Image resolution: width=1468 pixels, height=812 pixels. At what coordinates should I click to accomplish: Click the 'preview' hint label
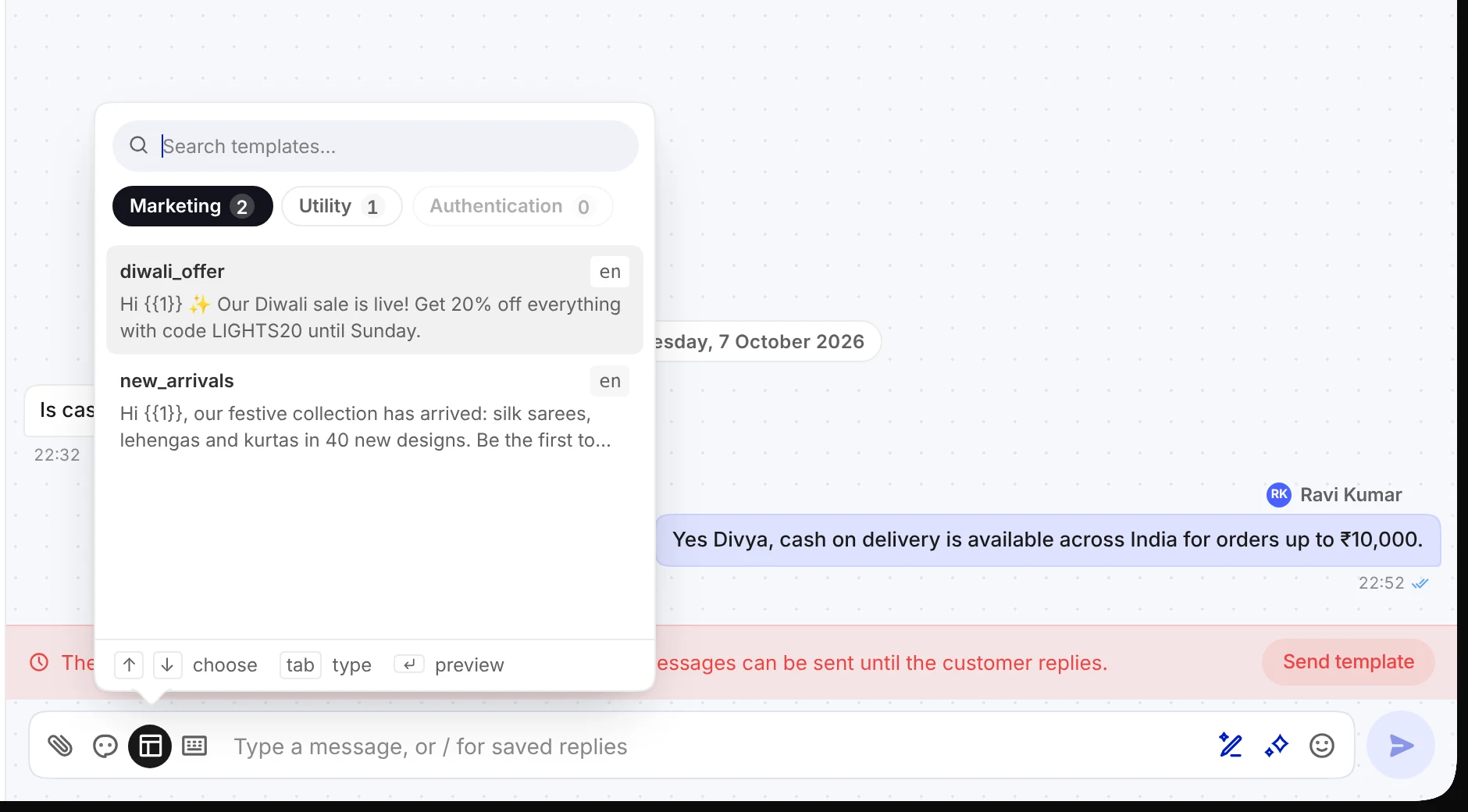point(469,664)
